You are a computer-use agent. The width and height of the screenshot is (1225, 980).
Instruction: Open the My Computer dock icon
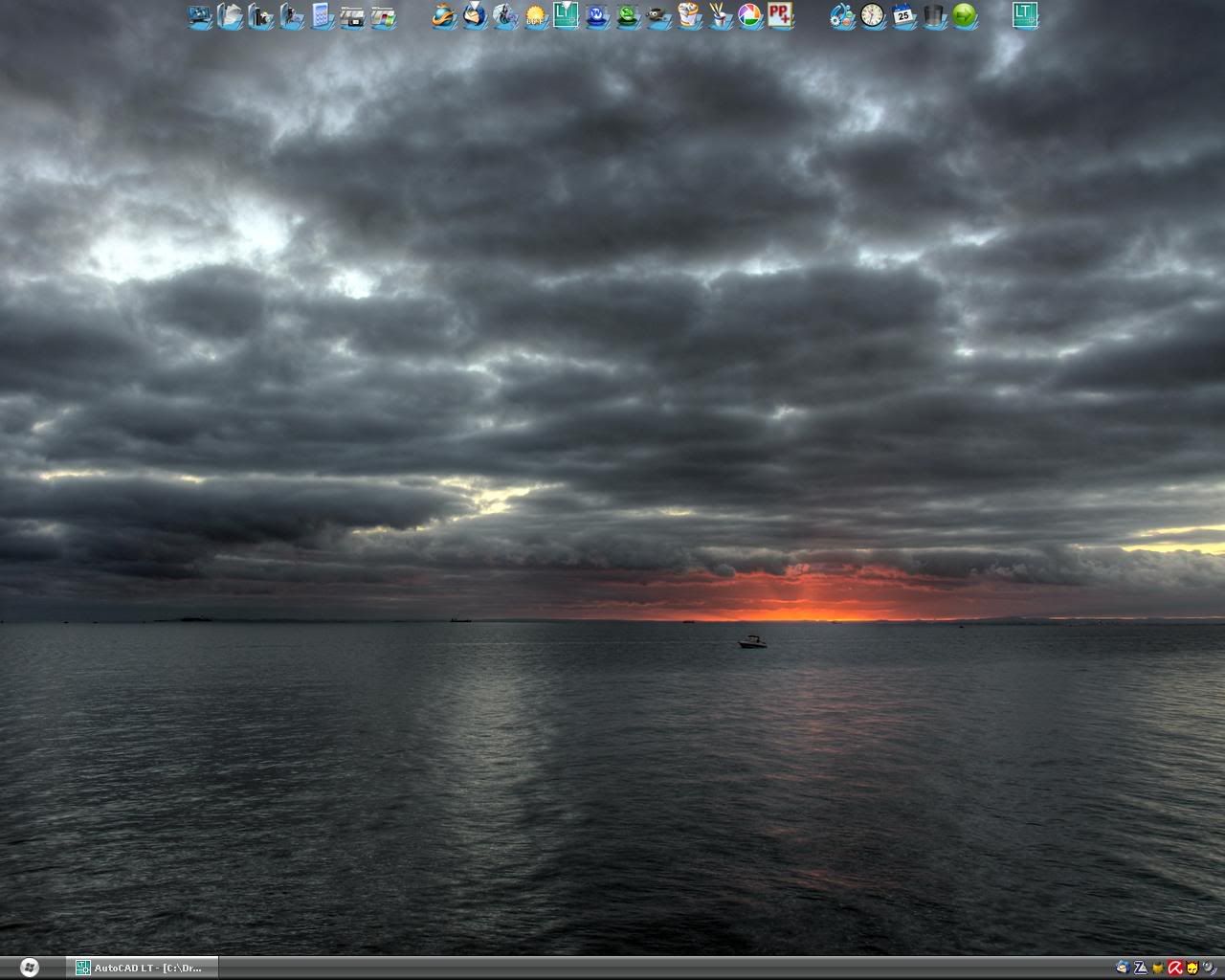(200, 15)
